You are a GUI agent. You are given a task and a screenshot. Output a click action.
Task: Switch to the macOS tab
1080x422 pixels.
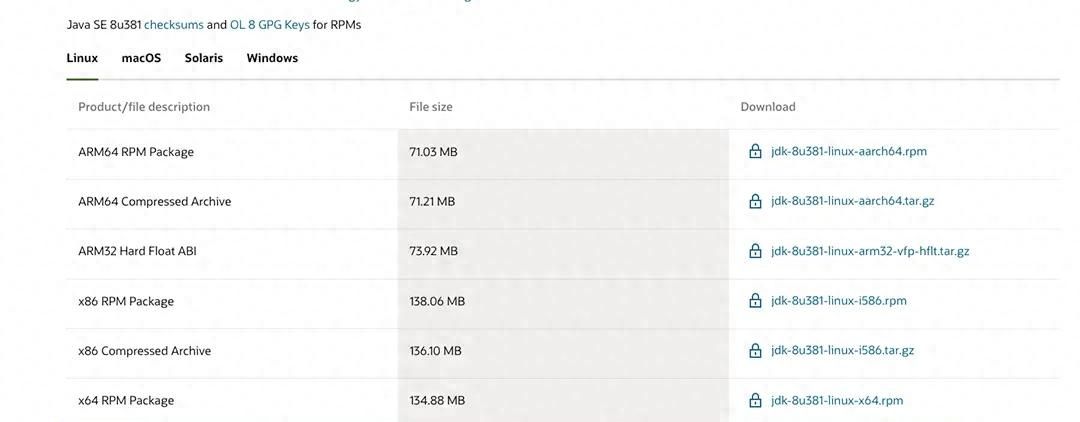(x=141, y=58)
